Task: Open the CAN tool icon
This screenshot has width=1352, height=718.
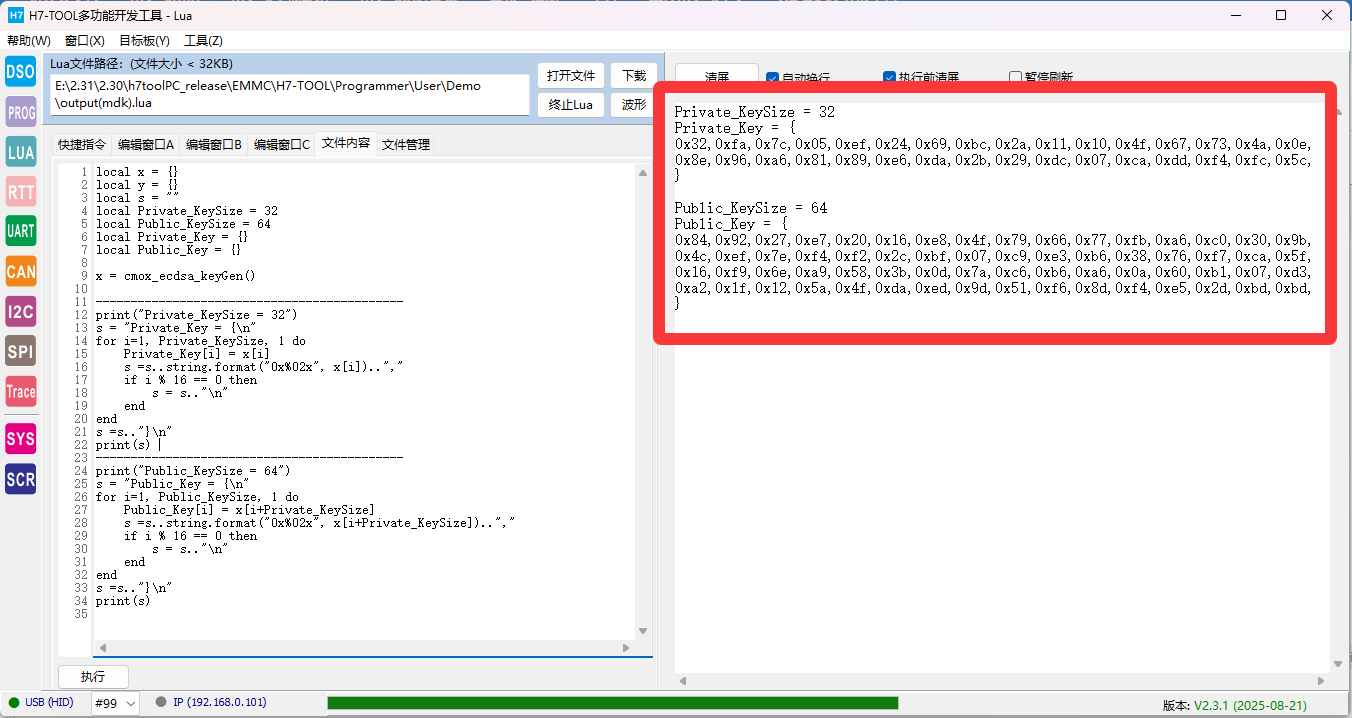Action: 20,272
